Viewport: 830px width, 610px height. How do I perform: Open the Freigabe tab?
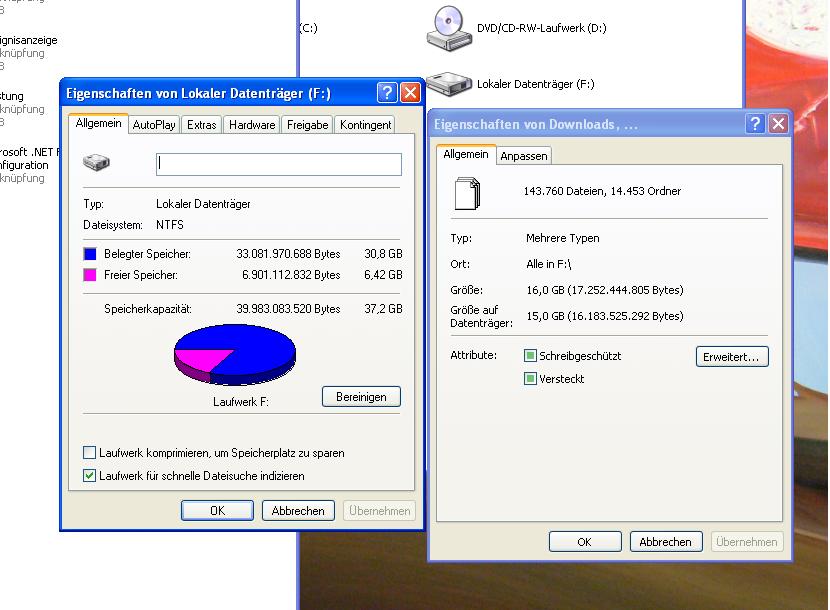[308, 125]
